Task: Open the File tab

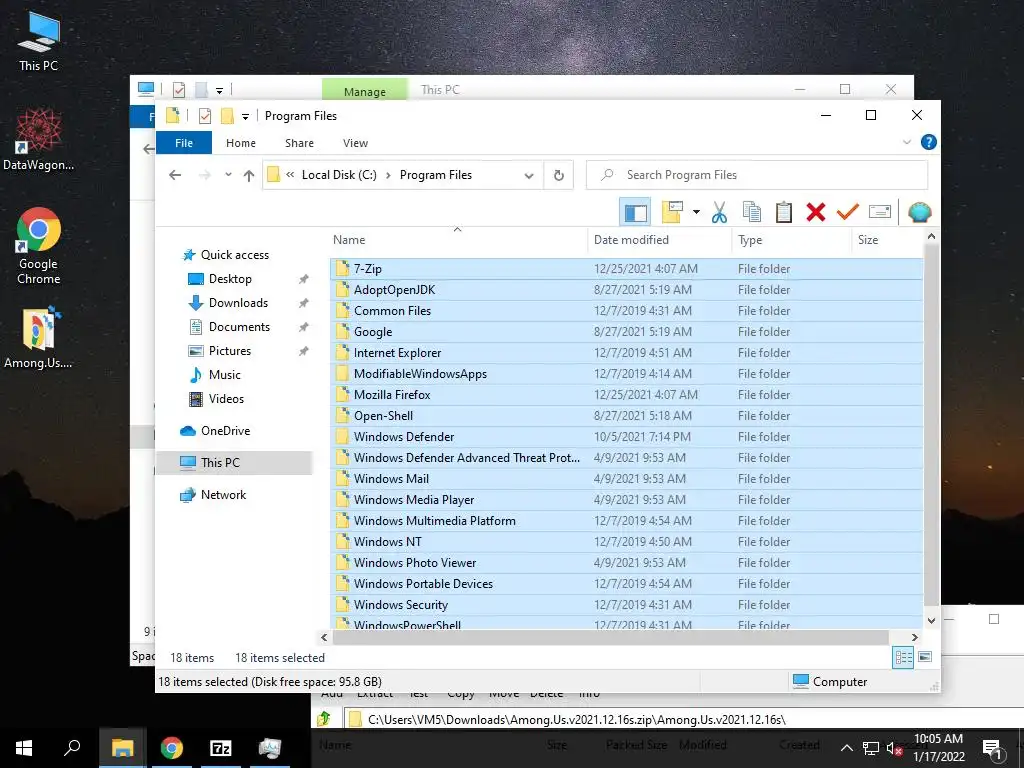Action: point(184,143)
